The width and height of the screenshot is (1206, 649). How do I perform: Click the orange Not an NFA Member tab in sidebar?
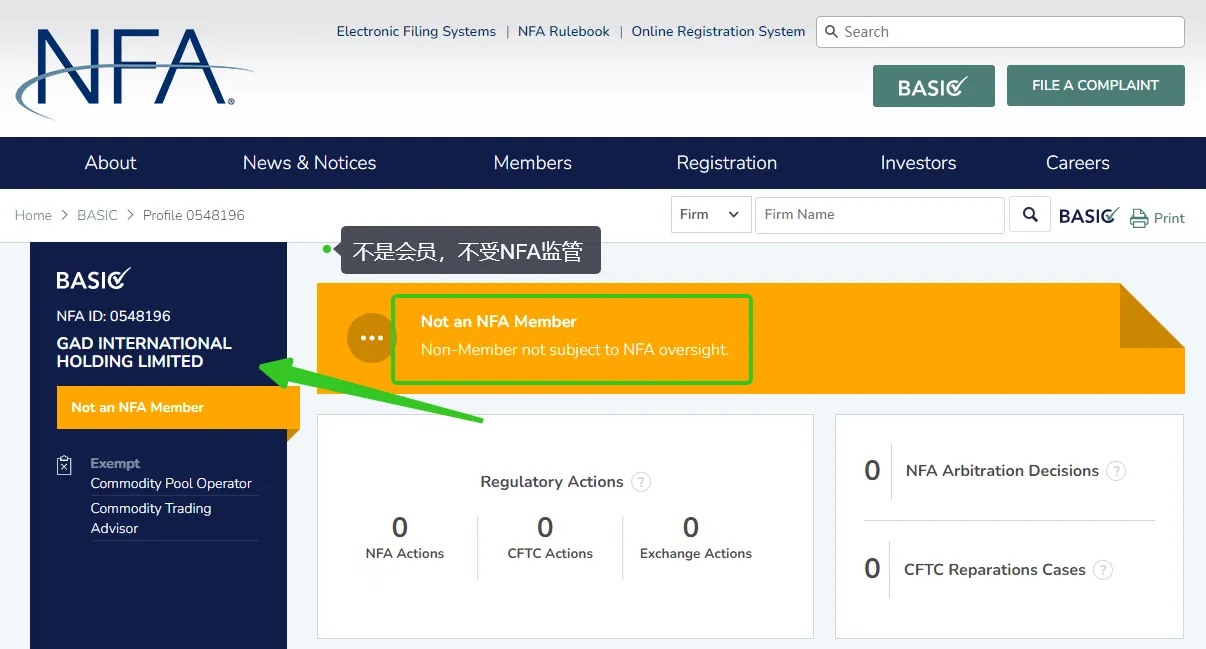pos(178,408)
